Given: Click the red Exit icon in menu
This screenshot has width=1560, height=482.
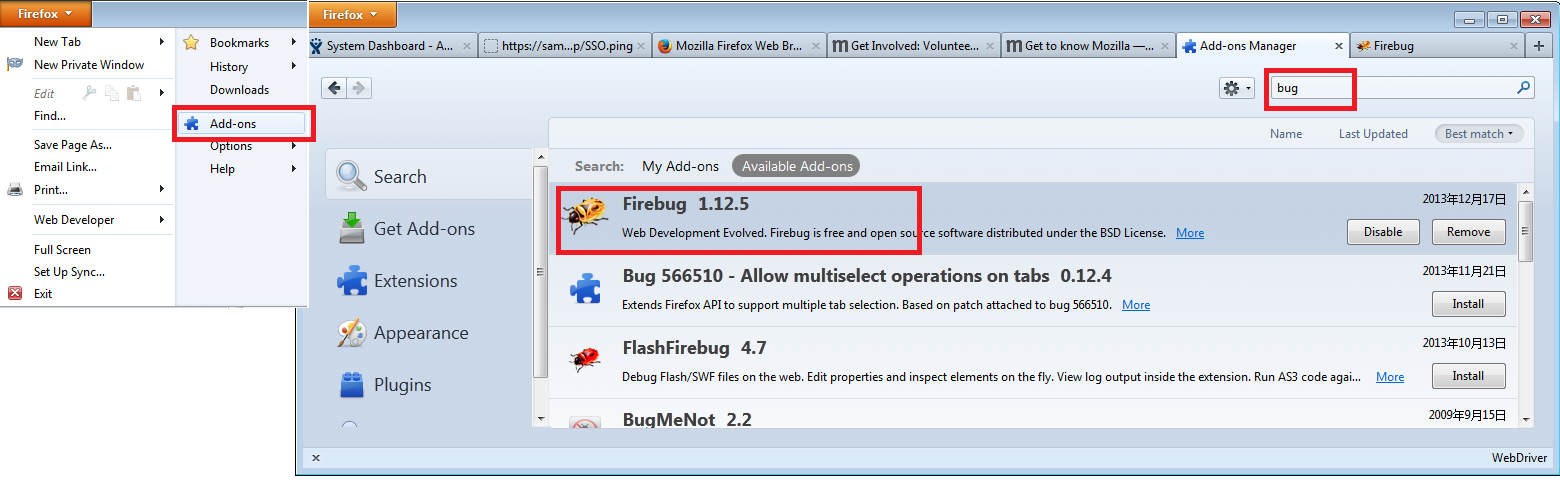Looking at the screenshot, I should [x=15, y=293].
